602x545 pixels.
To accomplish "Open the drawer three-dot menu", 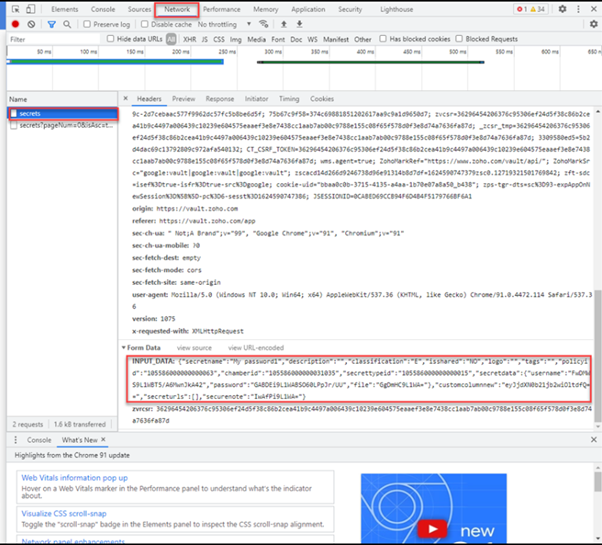I will click(x=15, y=440).
